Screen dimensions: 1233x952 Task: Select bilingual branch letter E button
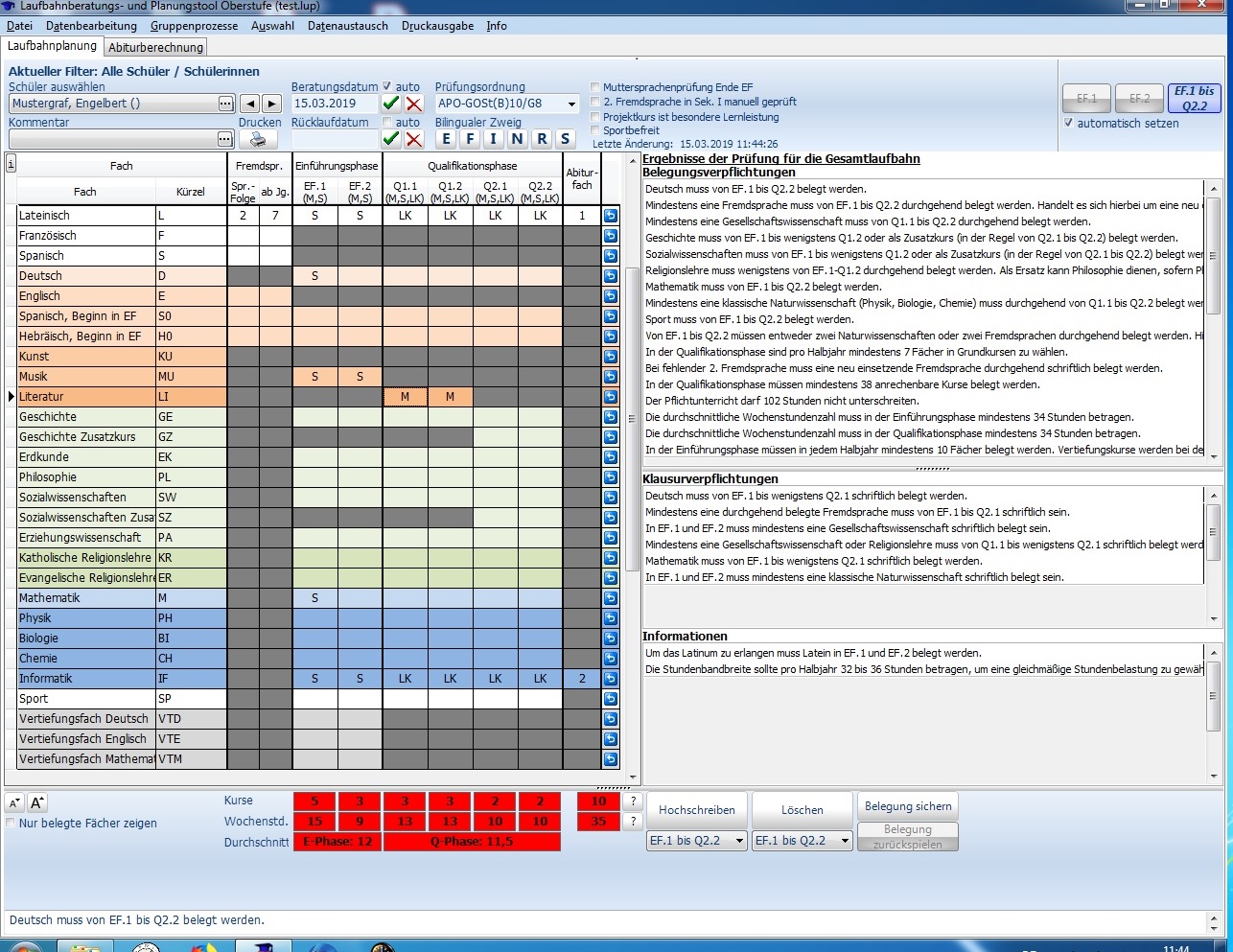pos(446,139)
